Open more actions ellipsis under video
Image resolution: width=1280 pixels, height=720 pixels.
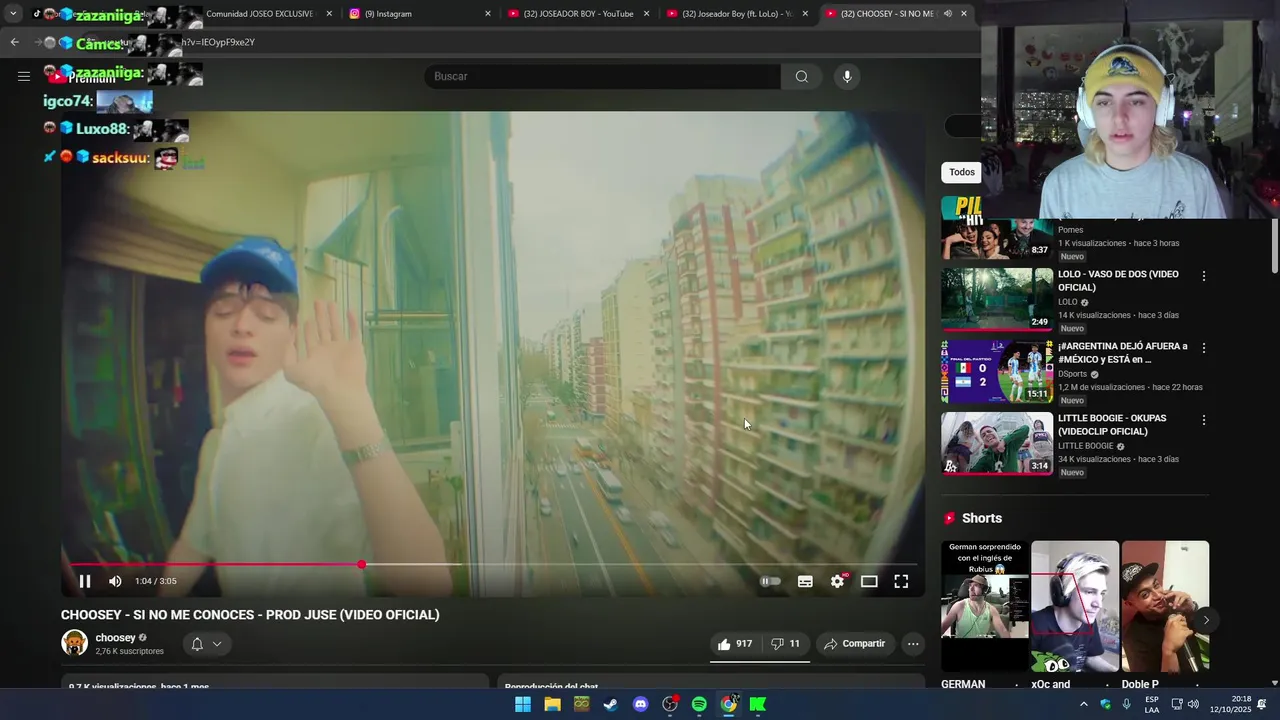pos(913,644)
